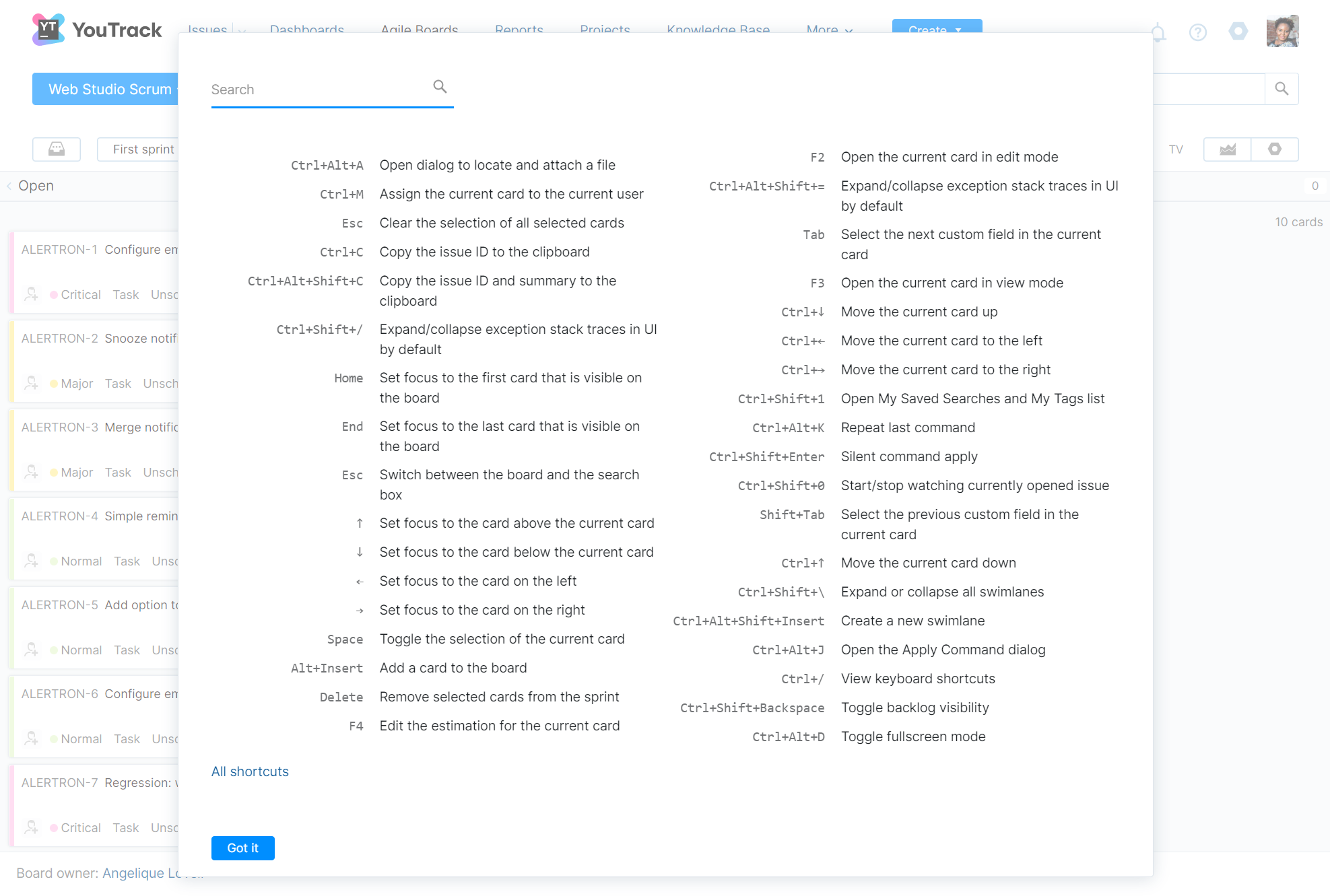
Task: Open the notifications bell icon
Action: [x=1158, y=32]
